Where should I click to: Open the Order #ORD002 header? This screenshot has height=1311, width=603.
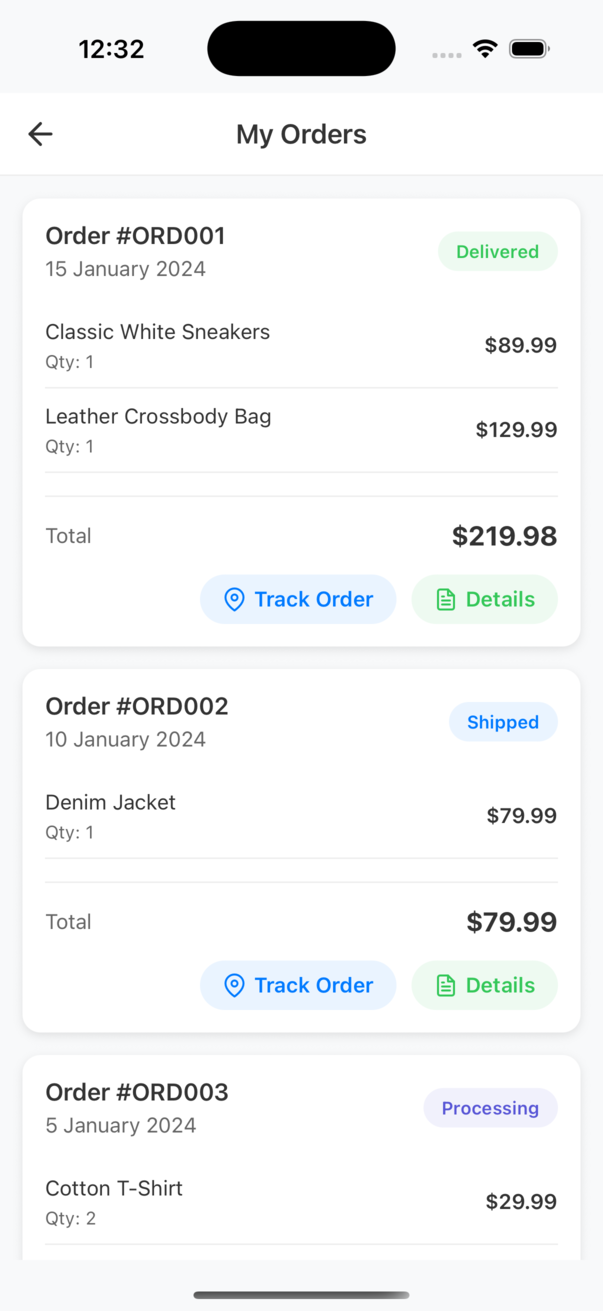point(137,706)
